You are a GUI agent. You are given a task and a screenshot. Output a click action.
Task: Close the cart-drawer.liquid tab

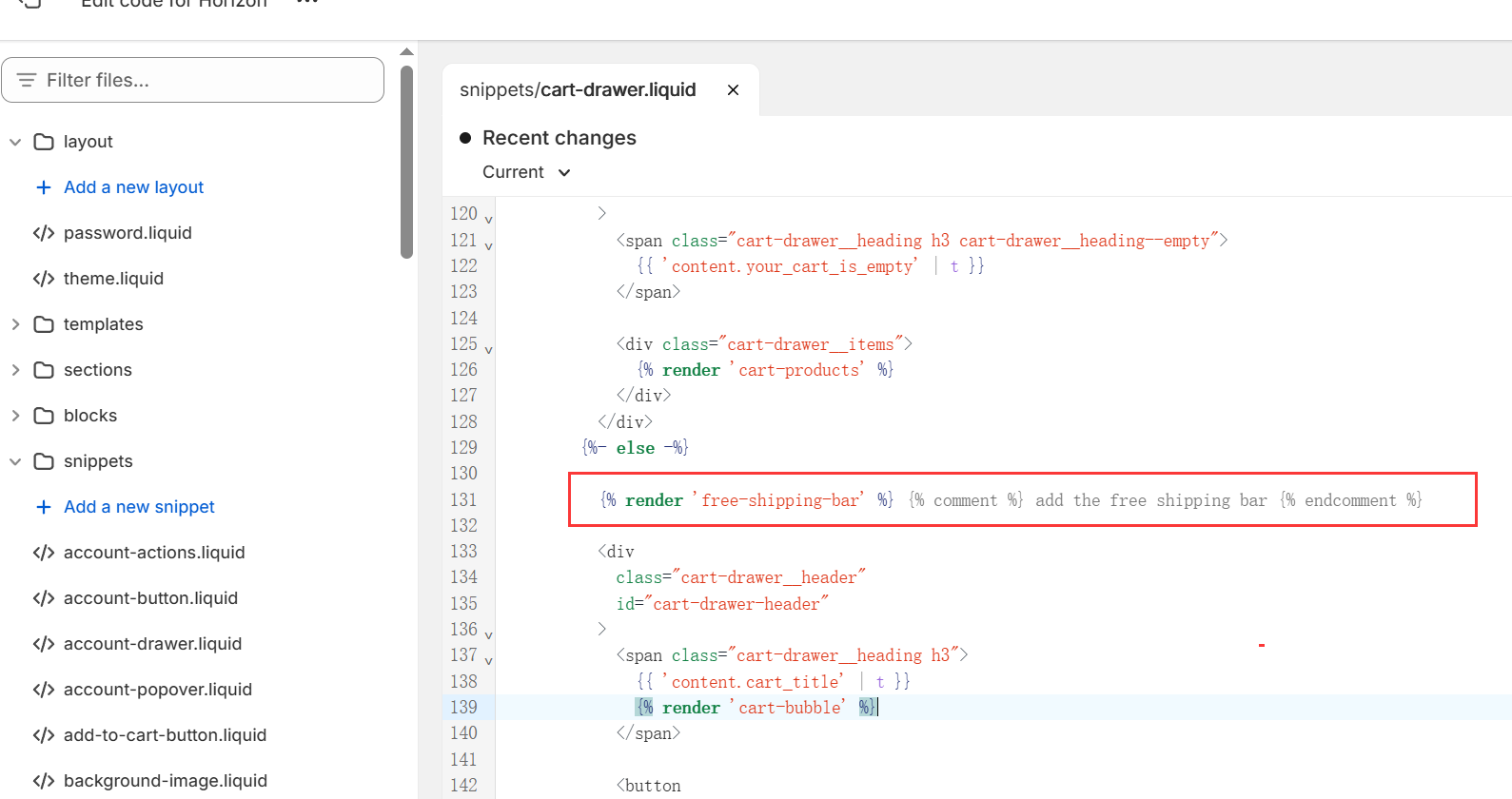(733, 90)
